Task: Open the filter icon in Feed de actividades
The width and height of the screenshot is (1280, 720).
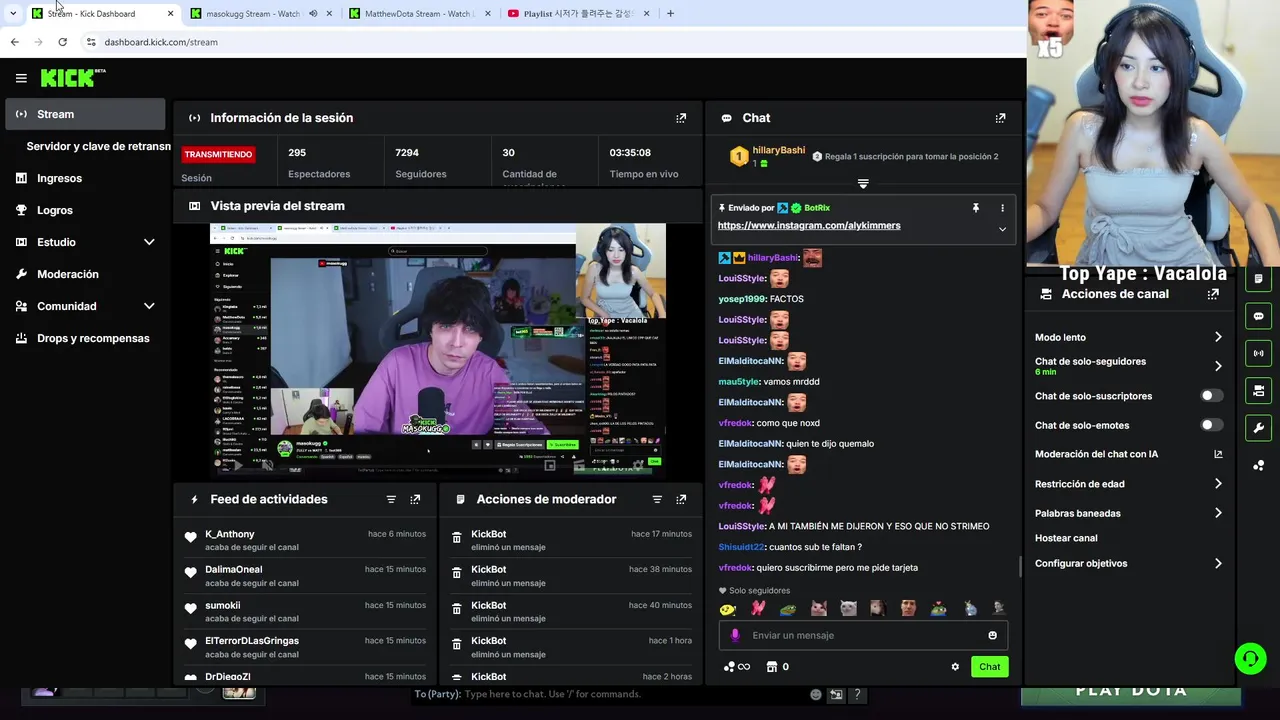Action: tap(391, 499)
